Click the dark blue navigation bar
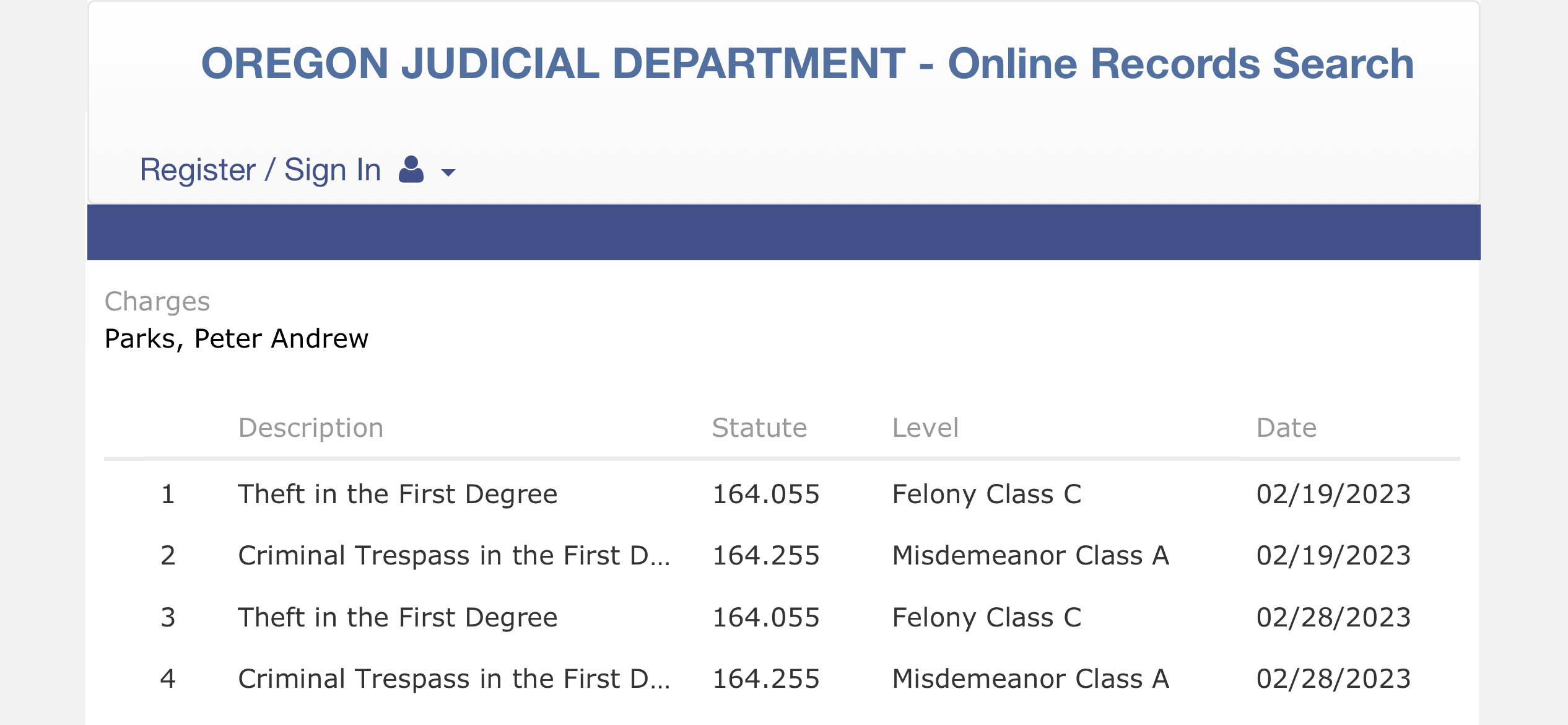 point(783,232)
